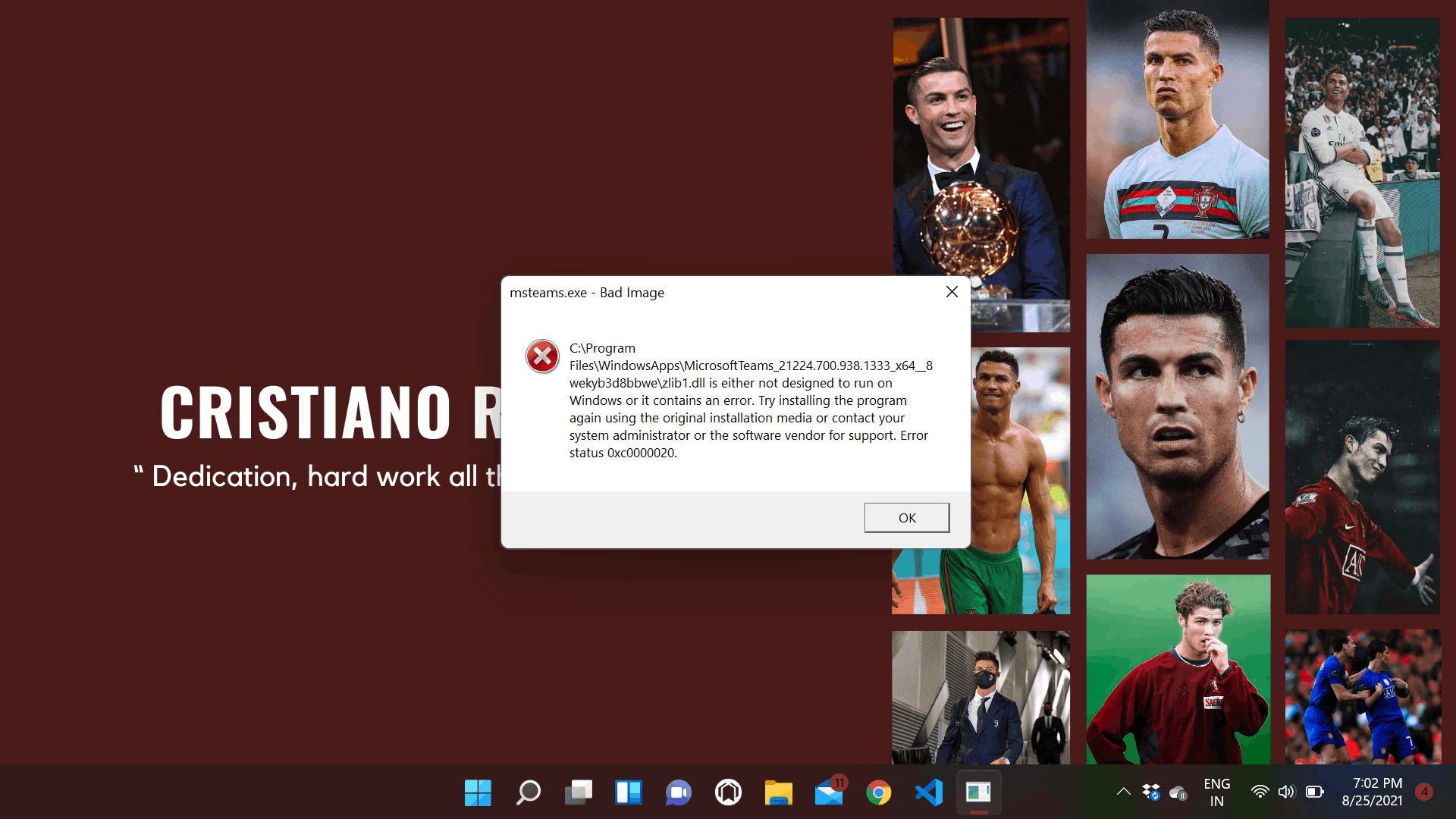
Task: Open Visual Studio Code from taskbar
Action: (x=928, y=792)
